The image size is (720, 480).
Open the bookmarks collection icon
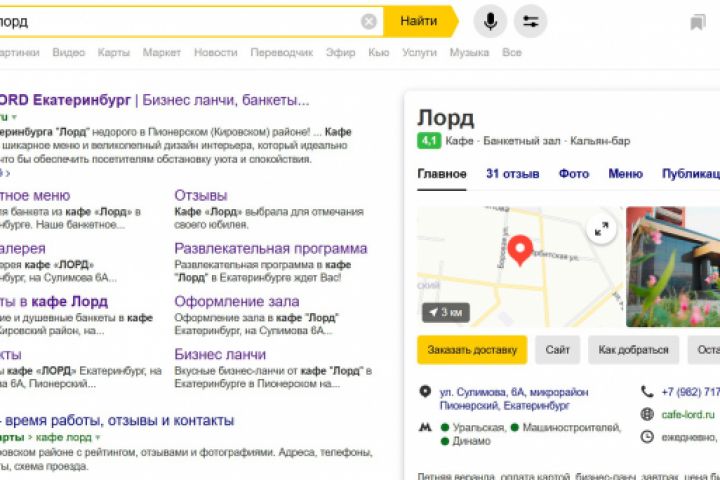coord(698,22)
